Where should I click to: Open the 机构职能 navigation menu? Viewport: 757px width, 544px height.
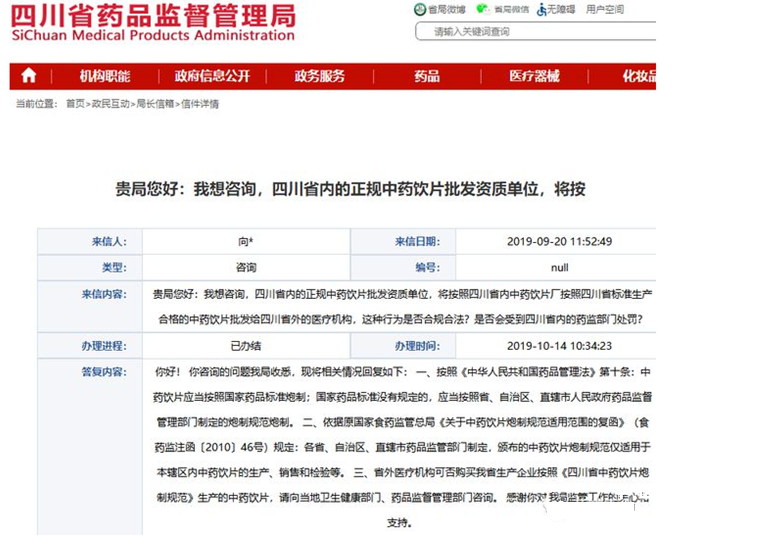point(105,76)
